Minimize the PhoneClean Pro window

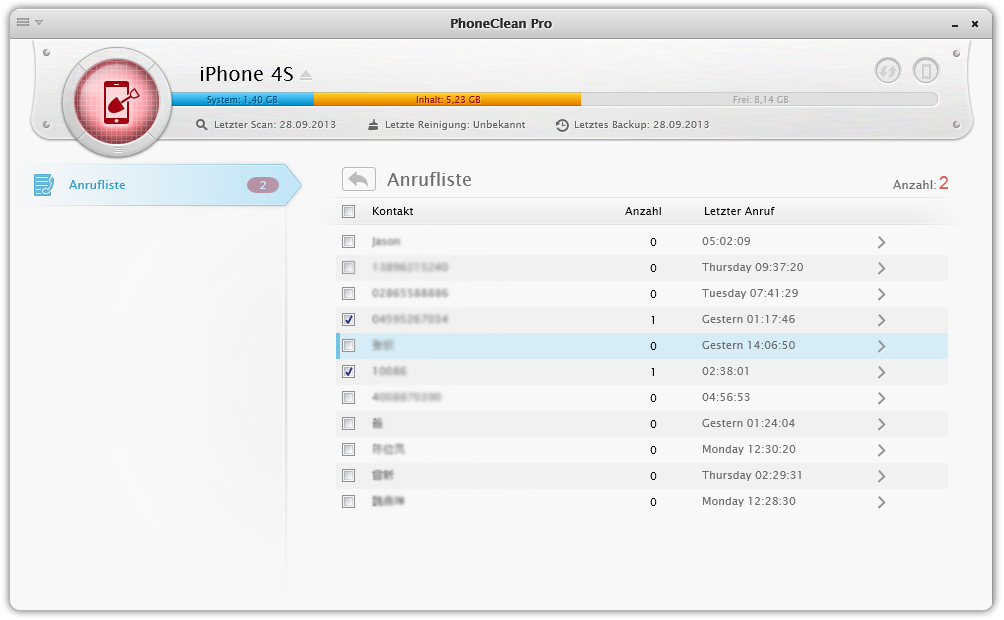pos(955,24)
